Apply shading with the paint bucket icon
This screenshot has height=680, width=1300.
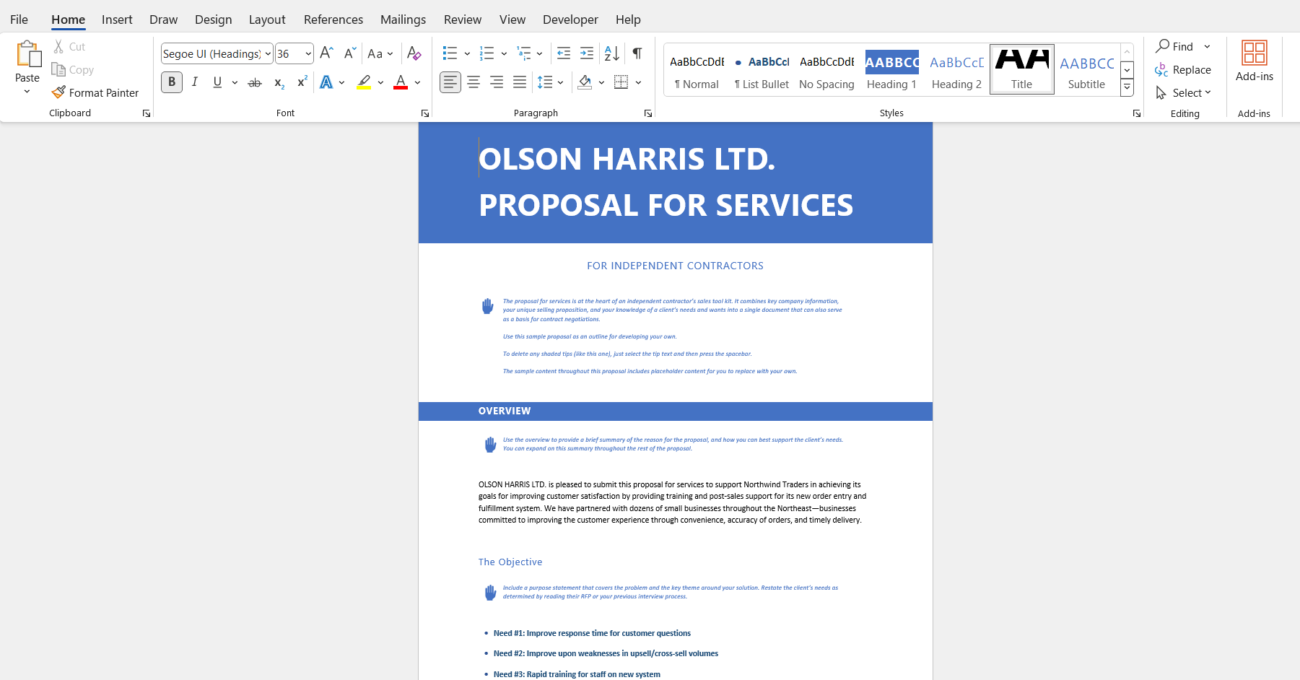click(x=585, y=83)
